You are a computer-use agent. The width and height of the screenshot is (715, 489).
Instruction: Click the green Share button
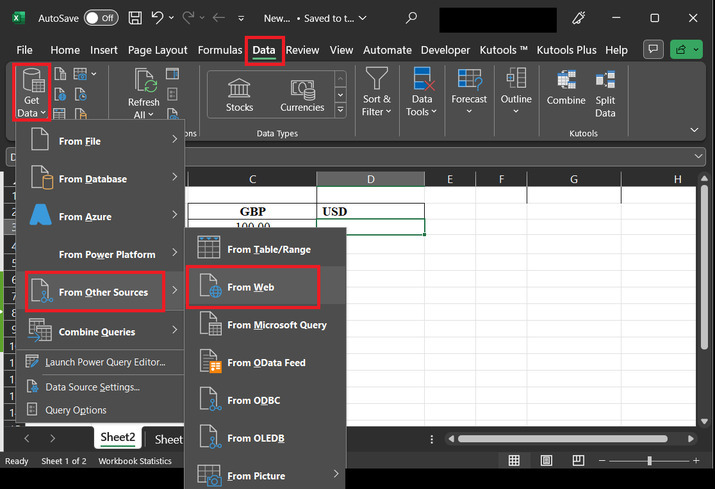[x=686, y=49]
